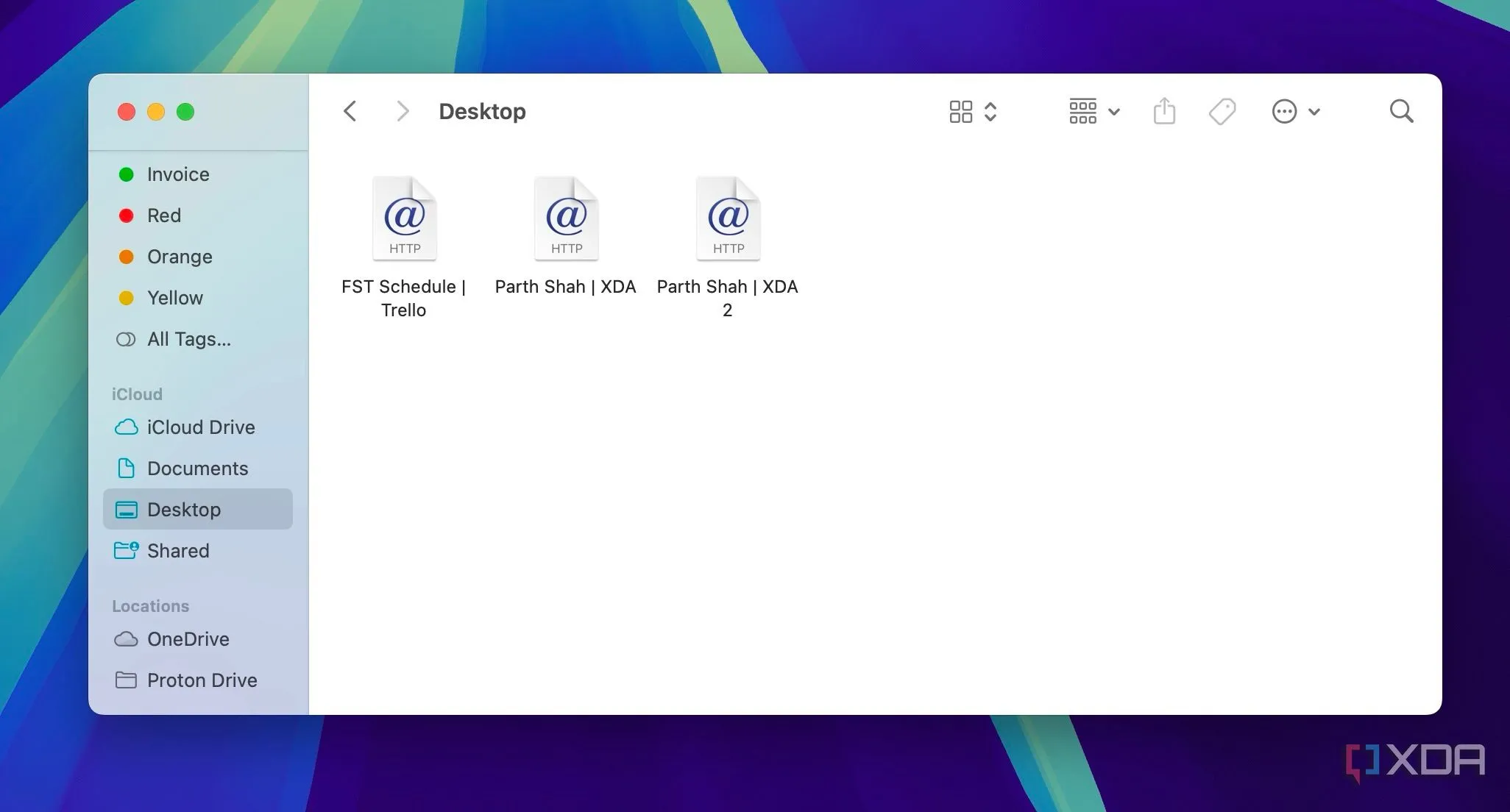Switch view using the icon grid button
1510x812 pixels.
[x=961, y=112]
